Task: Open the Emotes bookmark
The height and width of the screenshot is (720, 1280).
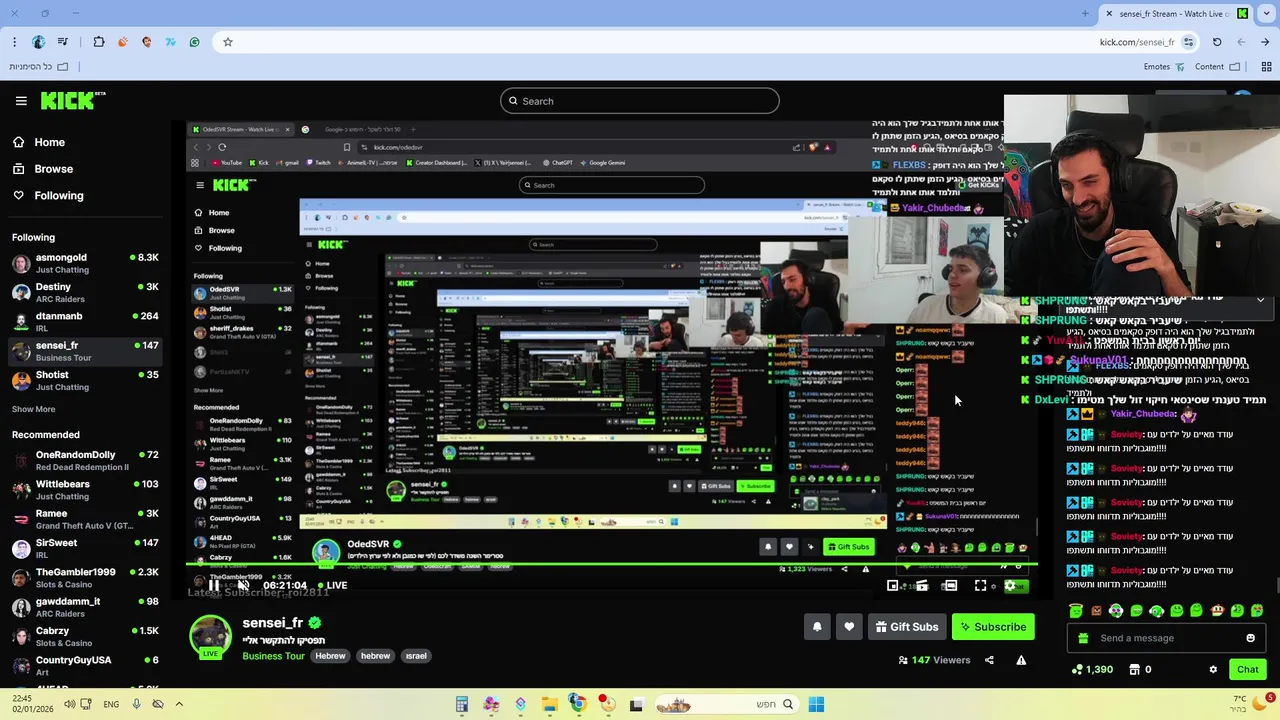Action: [1164, 67]
